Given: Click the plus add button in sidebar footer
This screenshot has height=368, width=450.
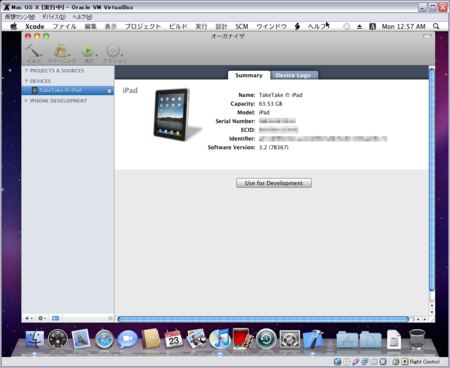Looking at the screenshot, I should coord(28,318).
